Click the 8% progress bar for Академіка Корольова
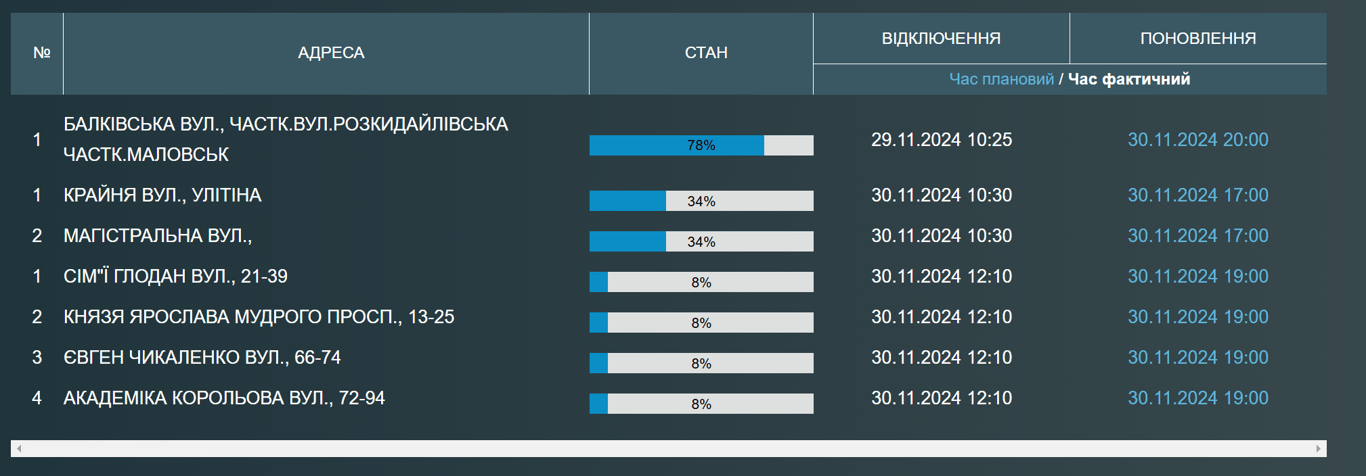The image size is (1366, 476). click(x=701, y=404)
